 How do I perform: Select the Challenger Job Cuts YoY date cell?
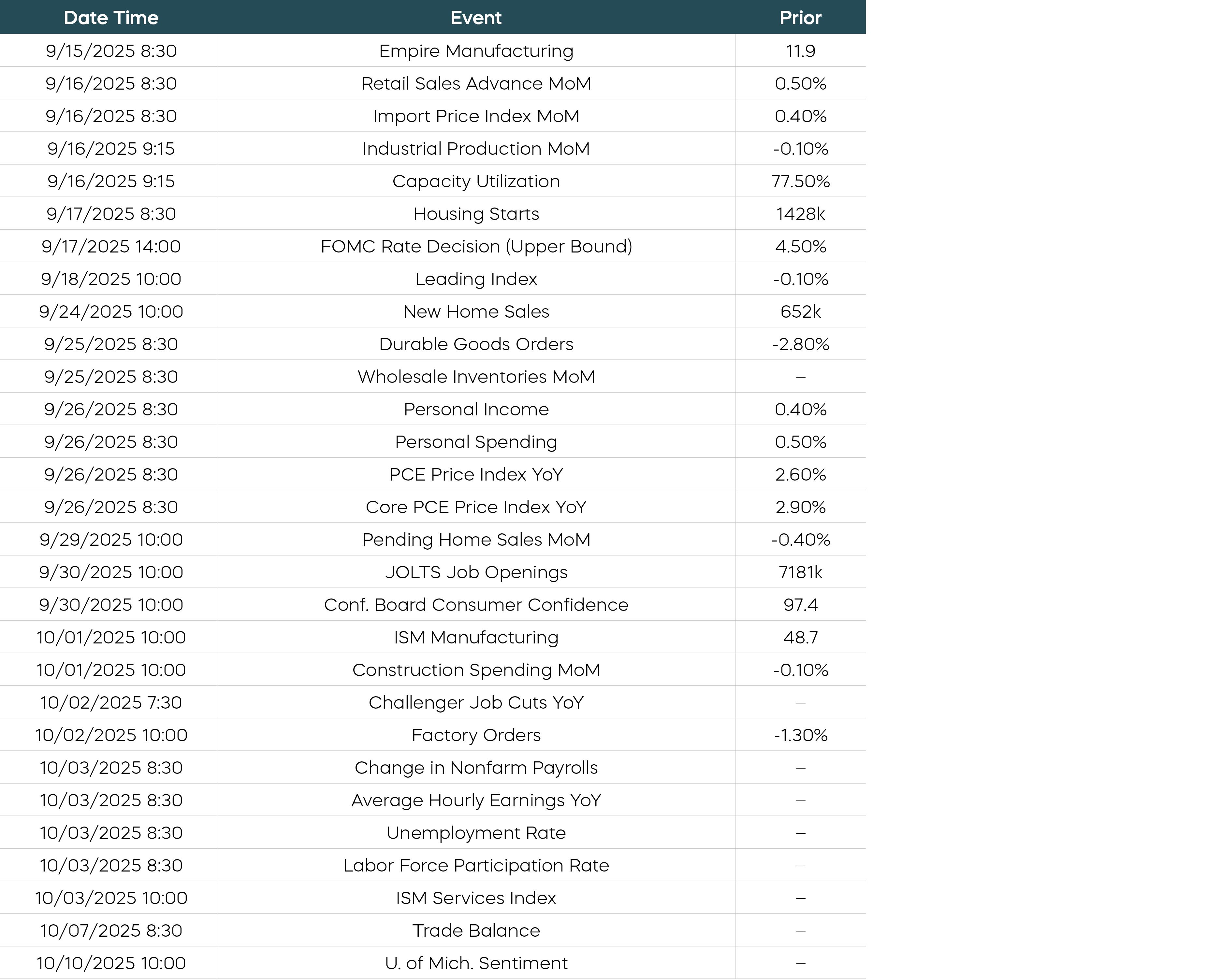(x=111, y=703)
